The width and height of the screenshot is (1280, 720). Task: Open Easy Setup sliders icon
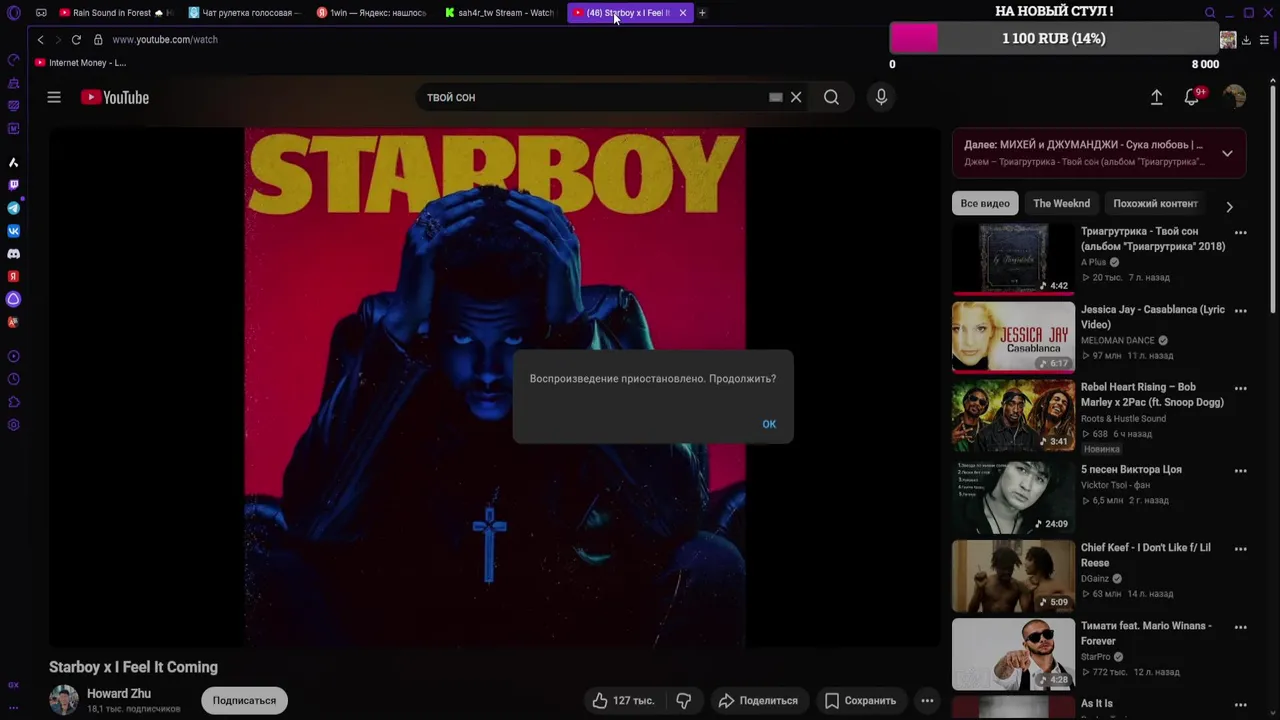1265,40
